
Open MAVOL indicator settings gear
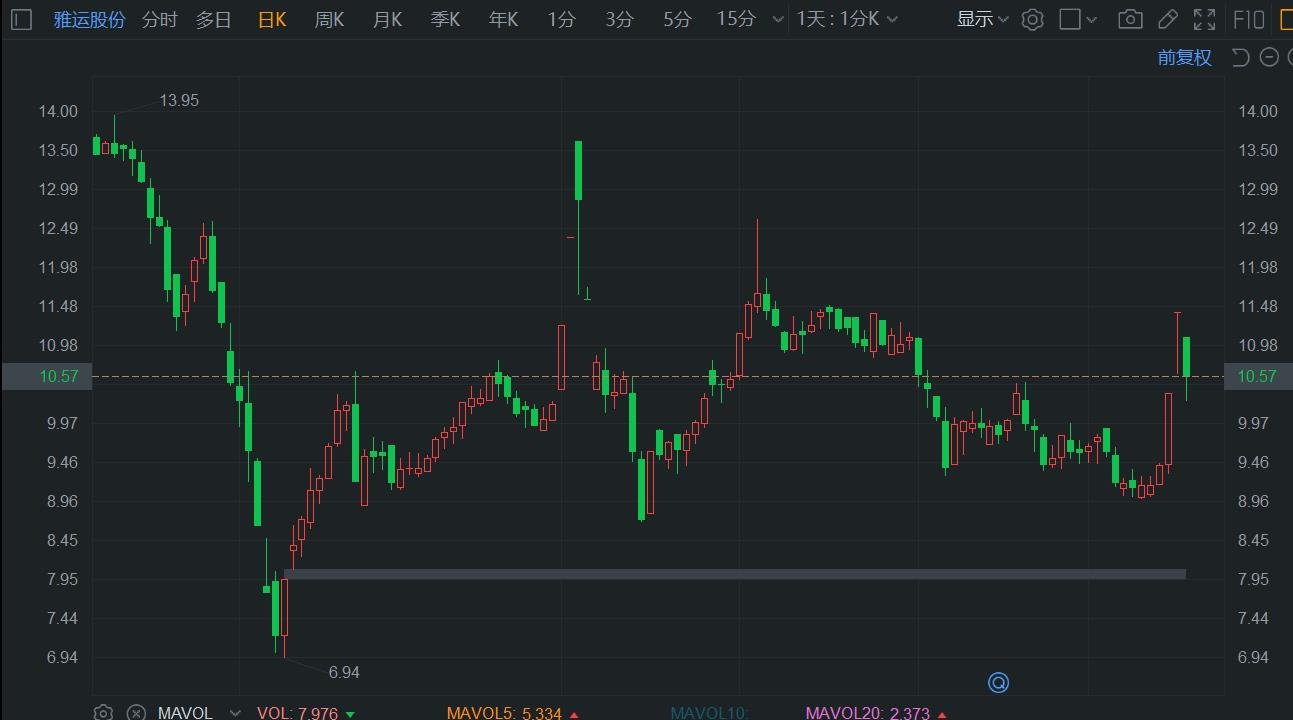click(103, 712)
